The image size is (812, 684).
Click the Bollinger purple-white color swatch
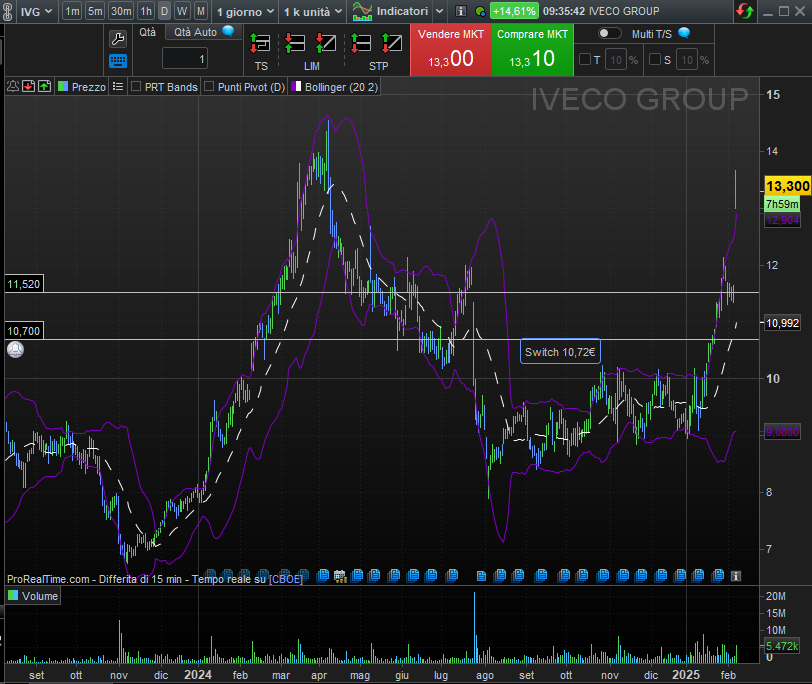click(296, 86)
